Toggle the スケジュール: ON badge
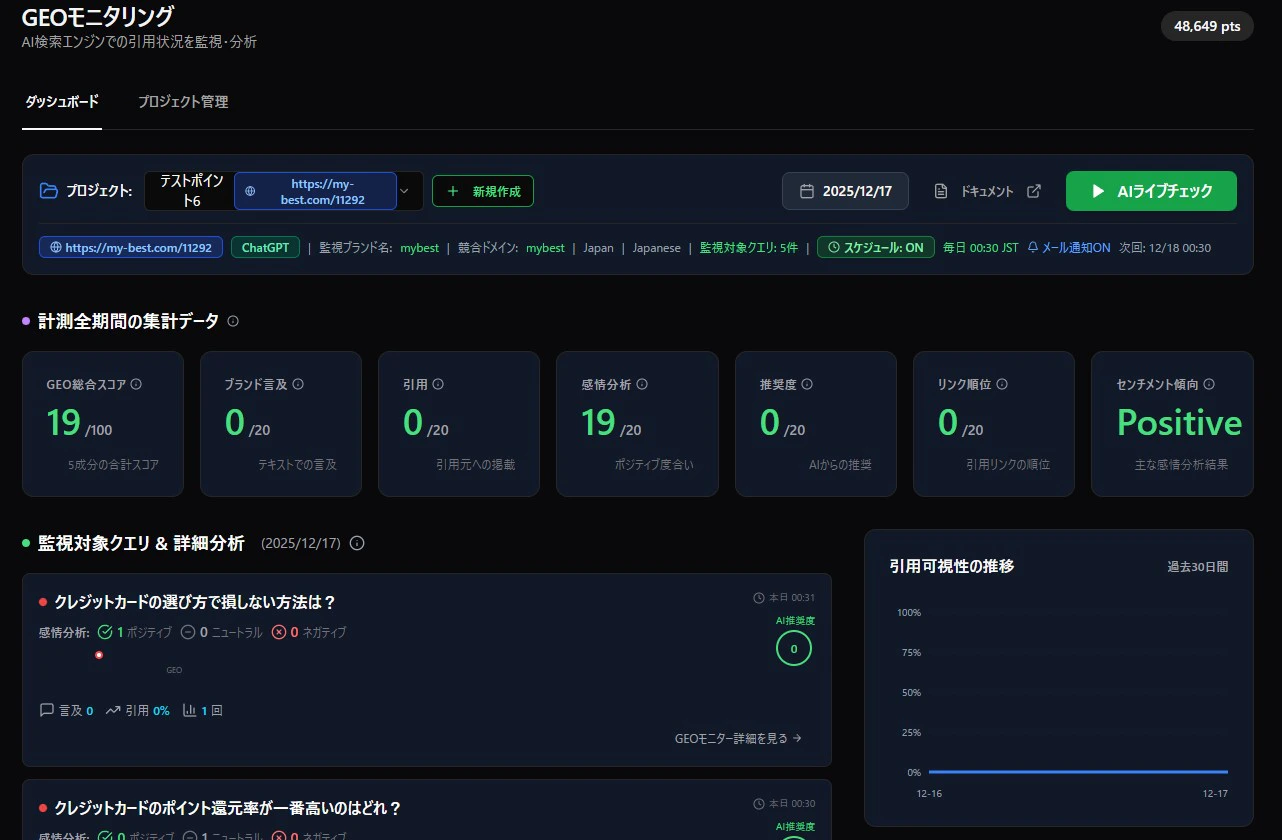Screen dimensions: 1282x840 pyautogui.click(x=876, y=247)
